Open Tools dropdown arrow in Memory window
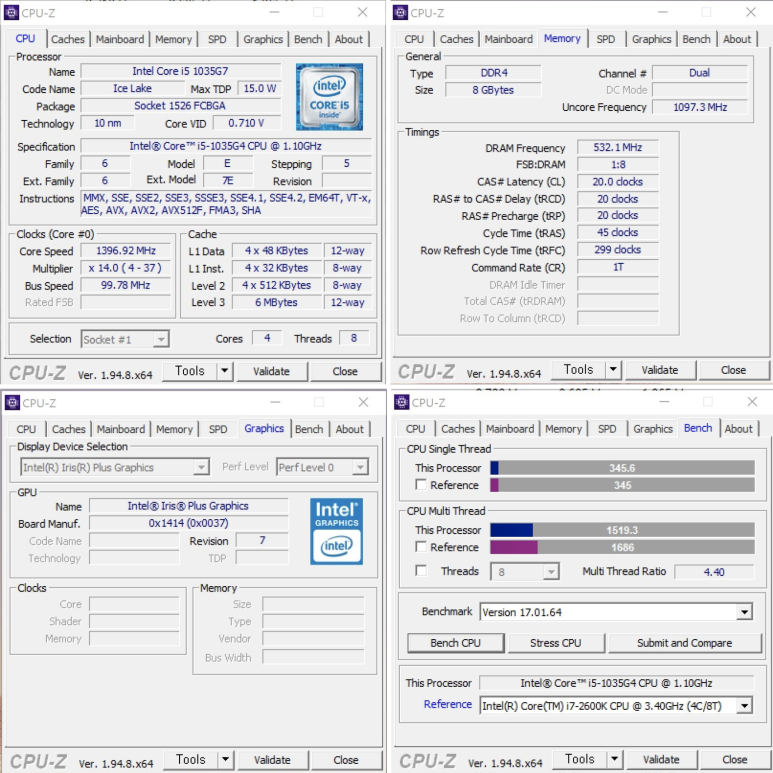 613,370
